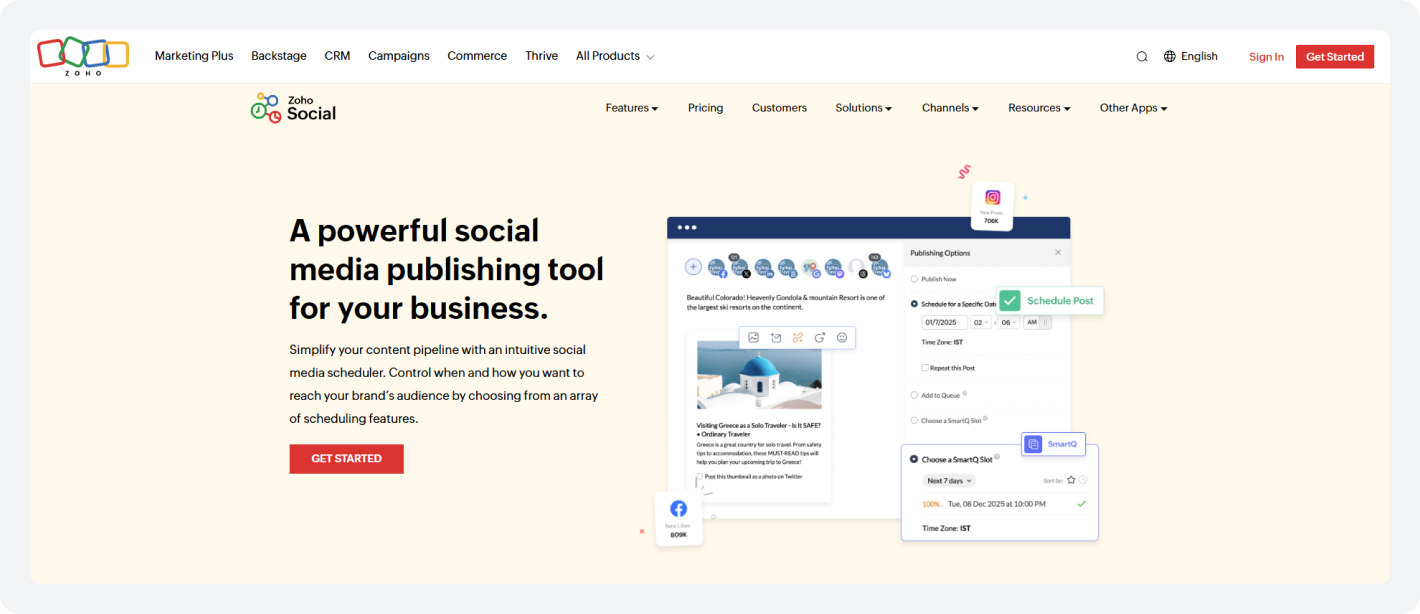Select the Facebook-badged channel avatar
Image resolution: width=1420 pixels, height=614 pixels.
click(x=718, y=268)
